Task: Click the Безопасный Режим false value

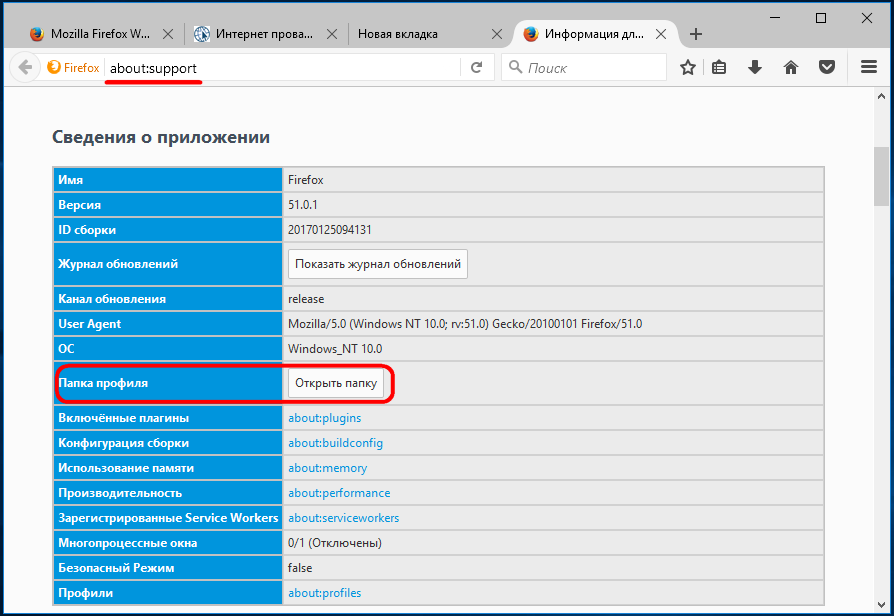Action: pyautogui.click(x=300, y=568)
